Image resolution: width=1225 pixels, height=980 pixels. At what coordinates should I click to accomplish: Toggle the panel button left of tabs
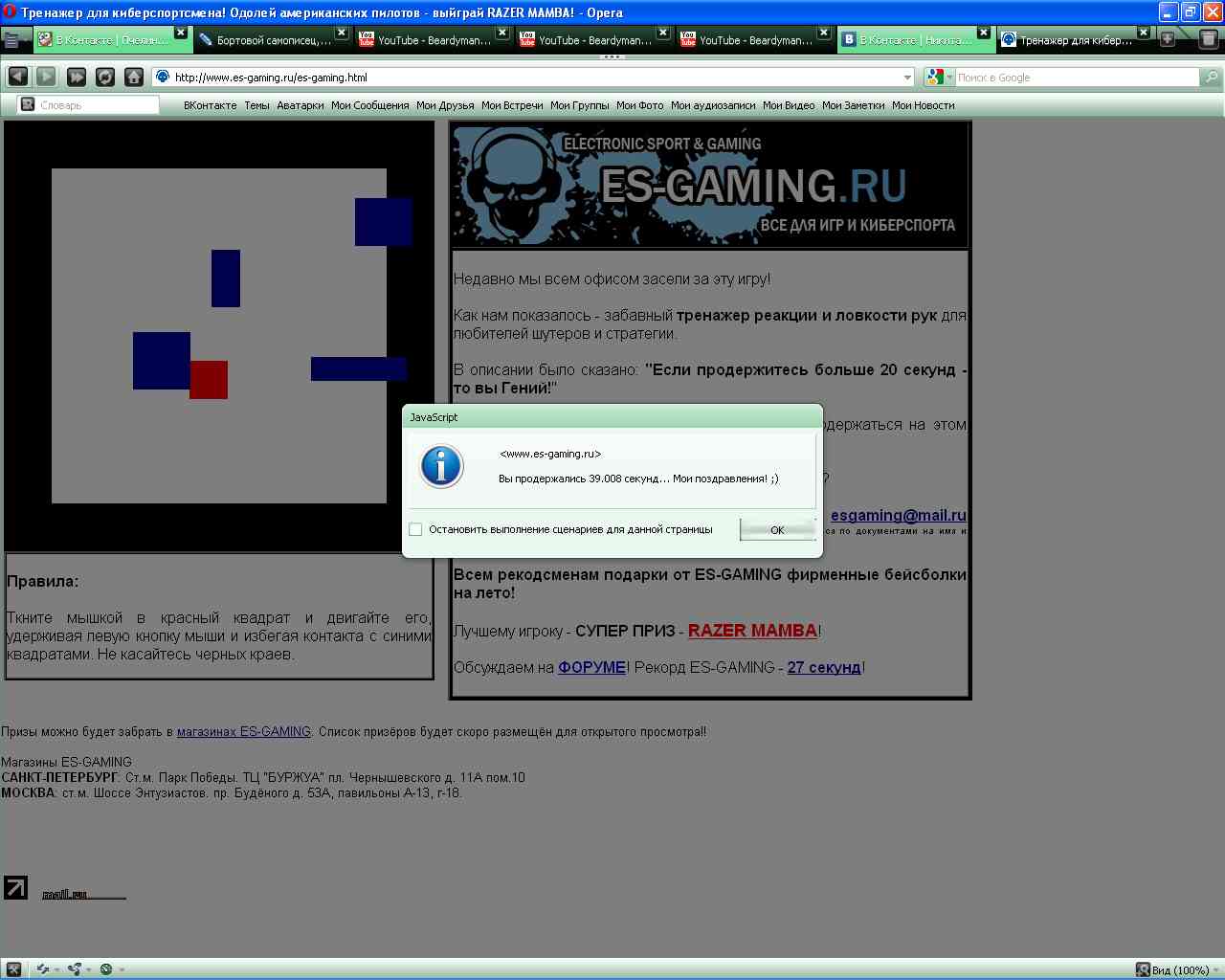pos(11,40)
